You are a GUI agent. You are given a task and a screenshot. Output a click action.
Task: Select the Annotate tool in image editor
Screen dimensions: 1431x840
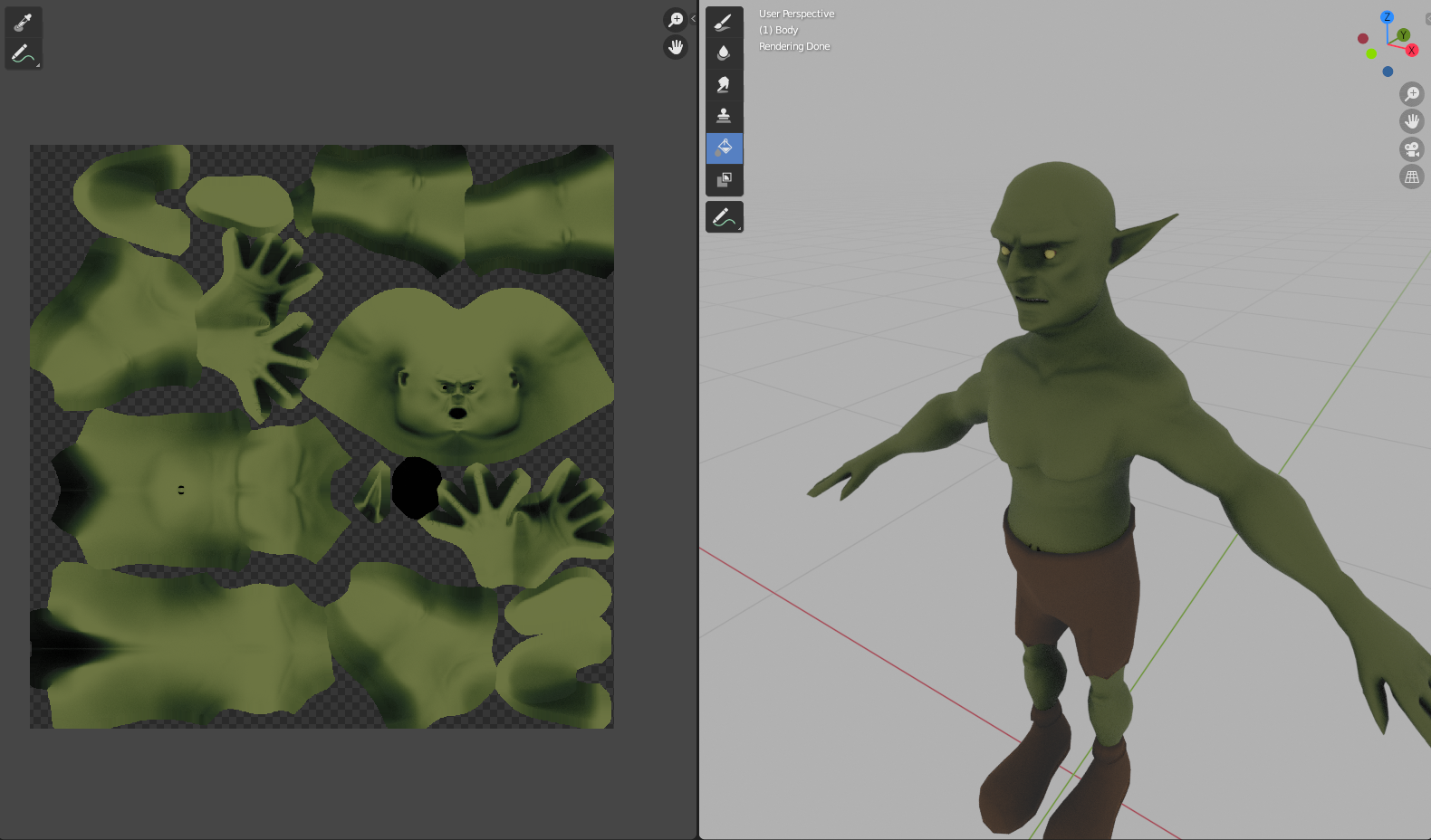point(24,54)
